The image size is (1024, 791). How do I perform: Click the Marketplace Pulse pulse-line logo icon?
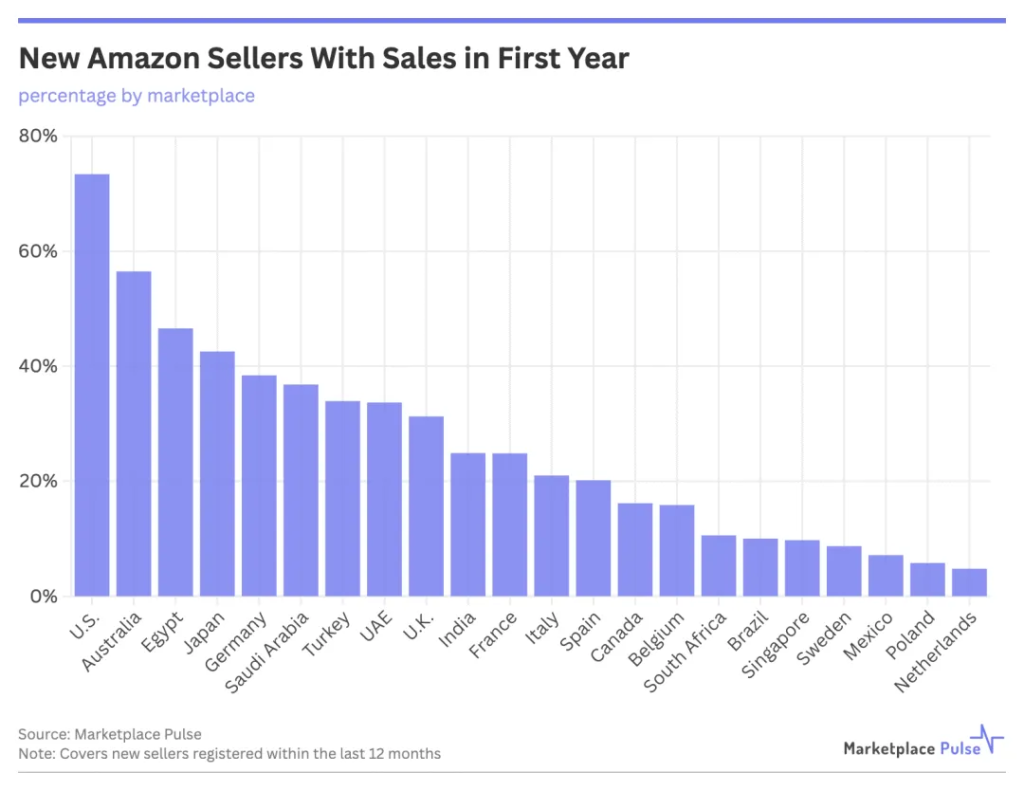coord(987,739)
